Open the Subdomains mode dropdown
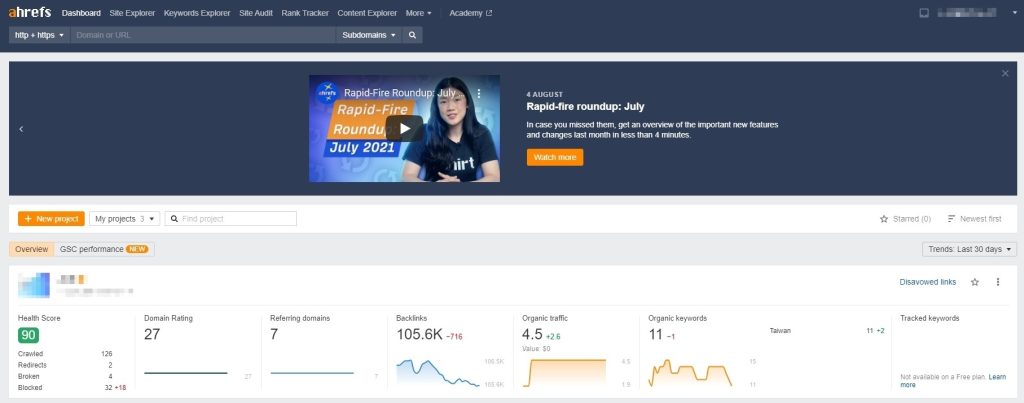 point(369,35)
